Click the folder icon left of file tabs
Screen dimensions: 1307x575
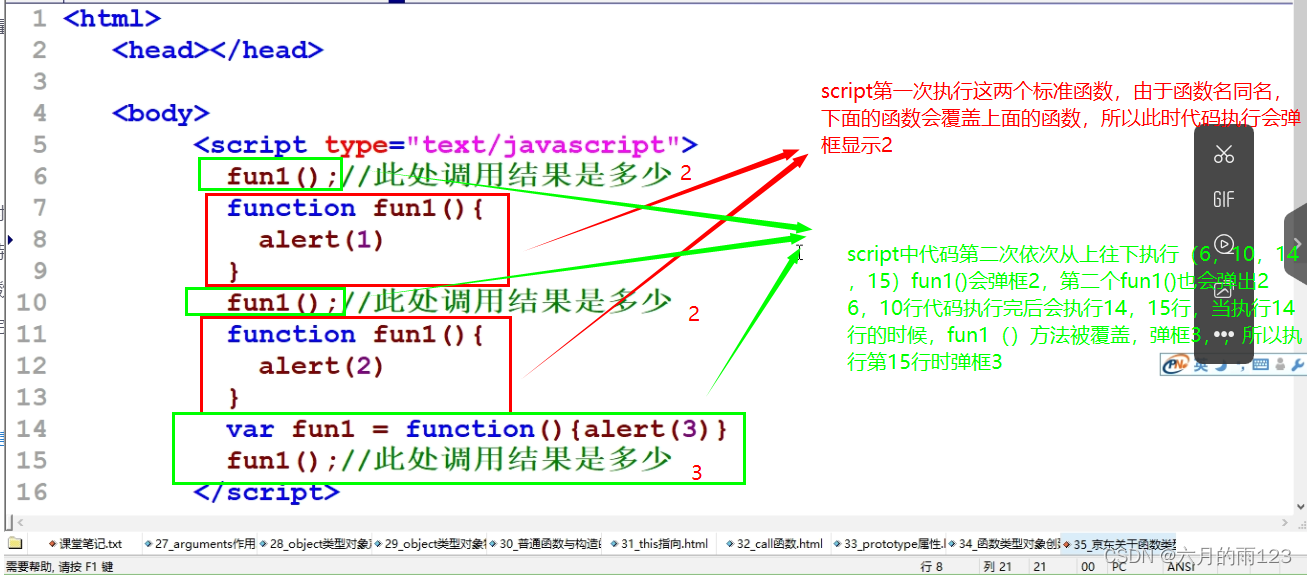click(15, 544)
